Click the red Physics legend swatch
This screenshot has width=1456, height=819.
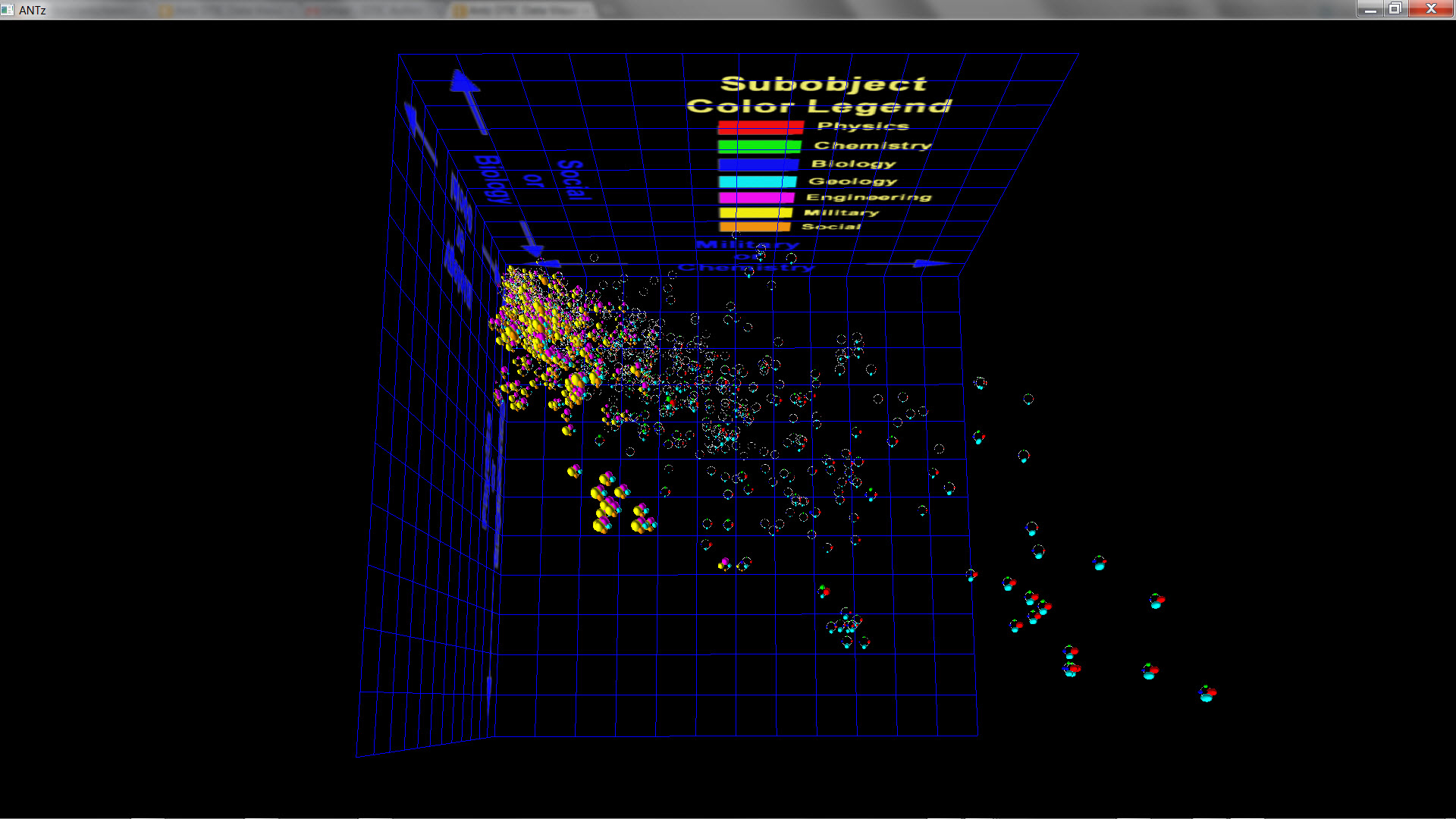(x=760, y=127)
